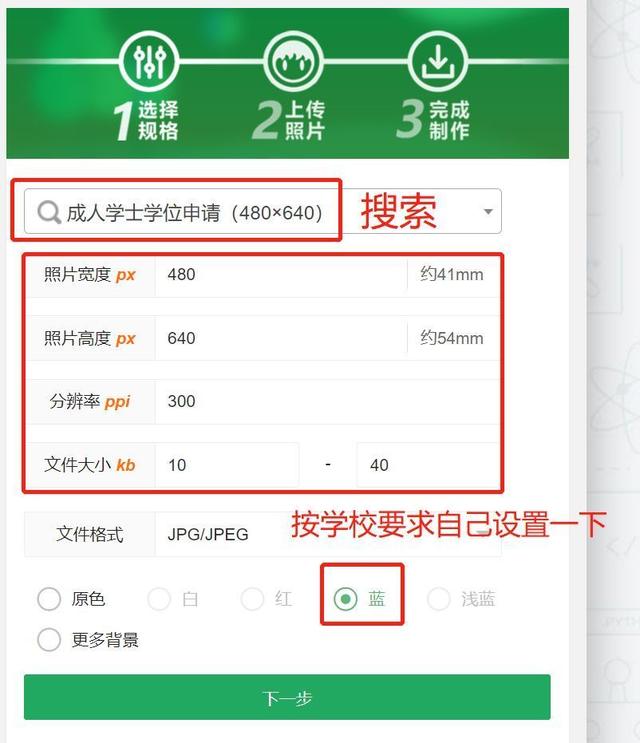The width and height of the screenshot is (640, 743).
Task: Click the magnifier icon in search box
Action: (49, 212)
